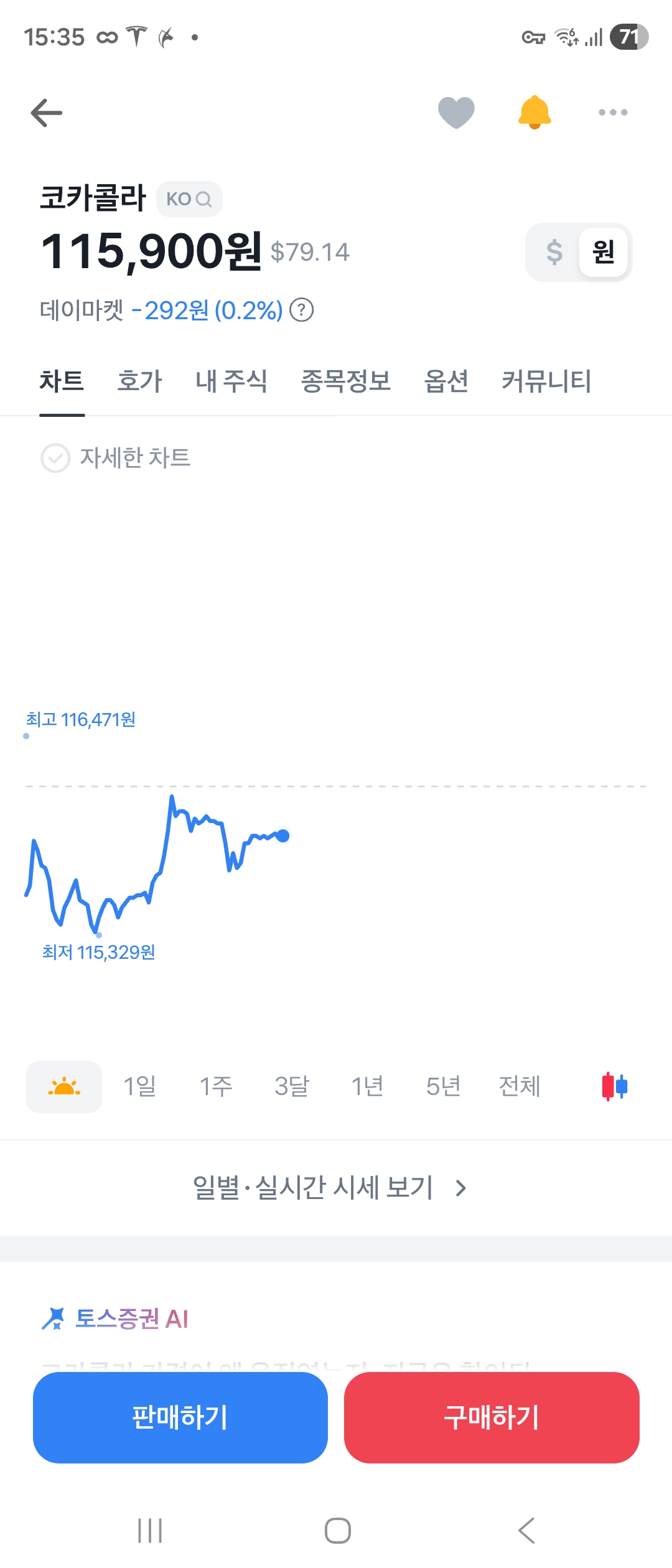The image size is (672, 1568).
Task: Tap the heart favorite icon
Action: pos(456,113)
